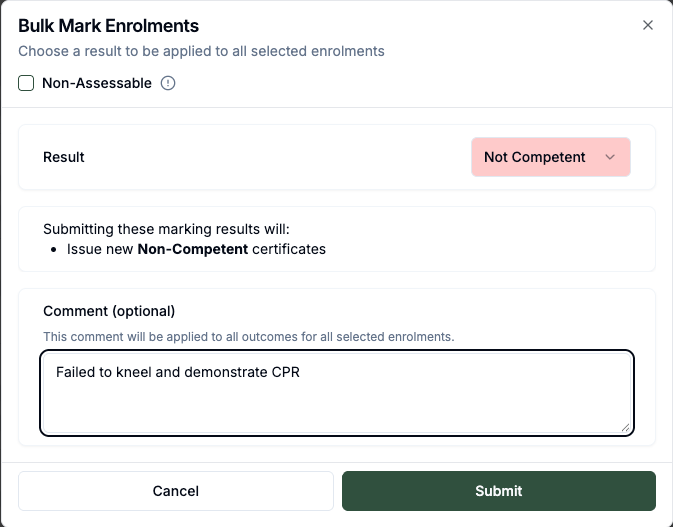This screenshot has width=673, height=527.
Task: Expand the Result chevron arrow
Action: [x=610, y=157]
